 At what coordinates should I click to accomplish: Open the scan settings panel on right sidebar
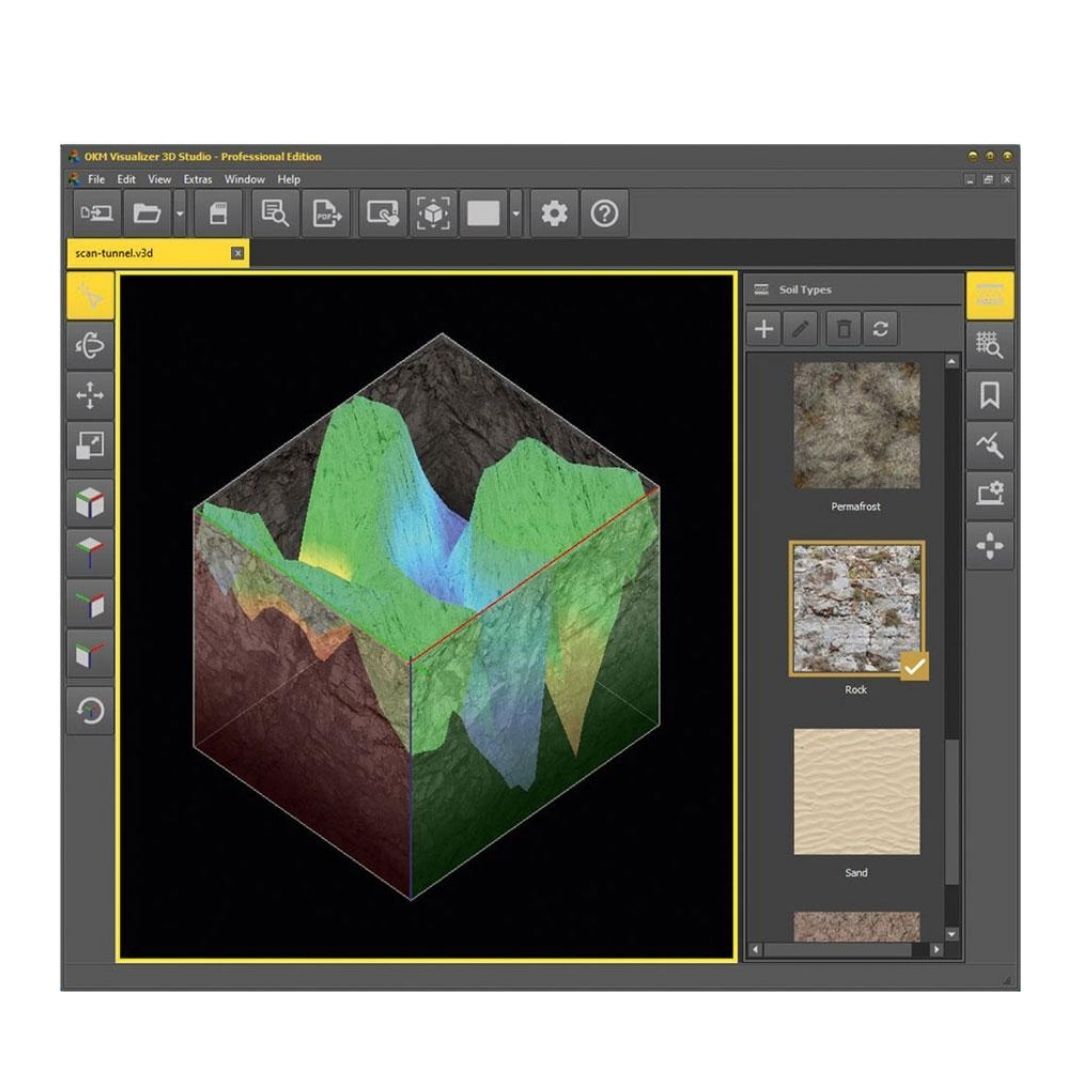(989, 493)
